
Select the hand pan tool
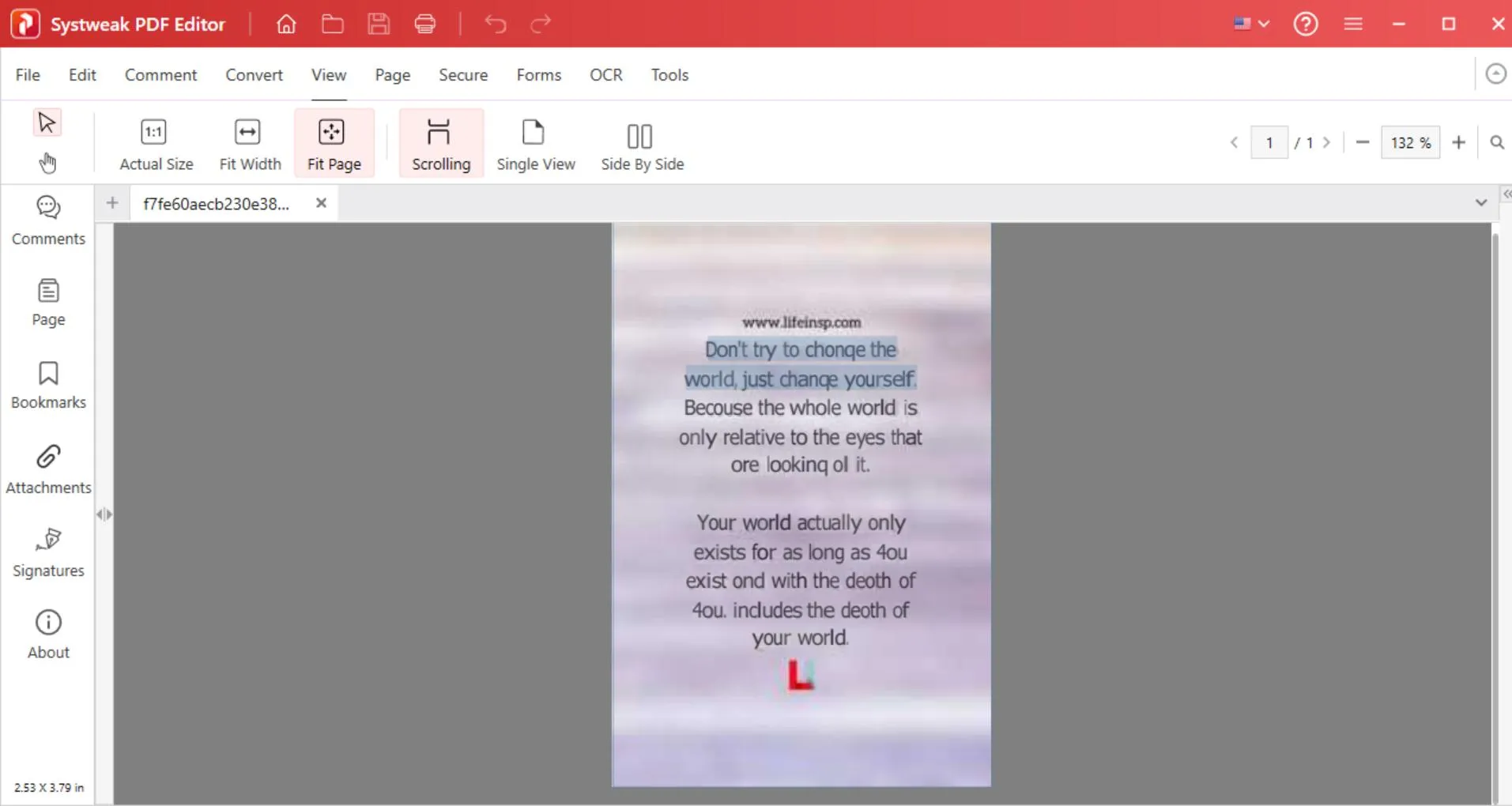47,163
